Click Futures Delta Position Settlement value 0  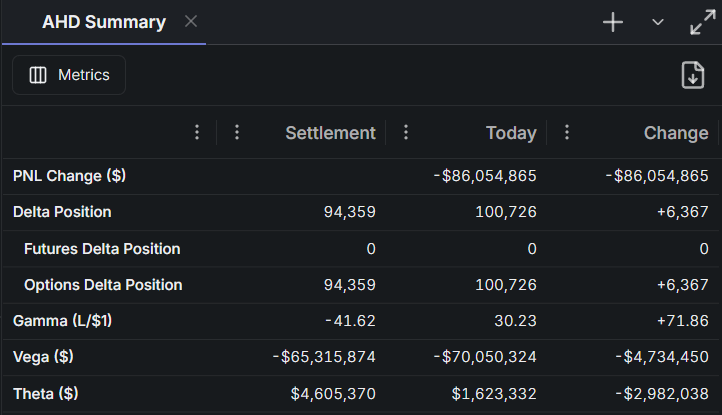pos(371,249)
